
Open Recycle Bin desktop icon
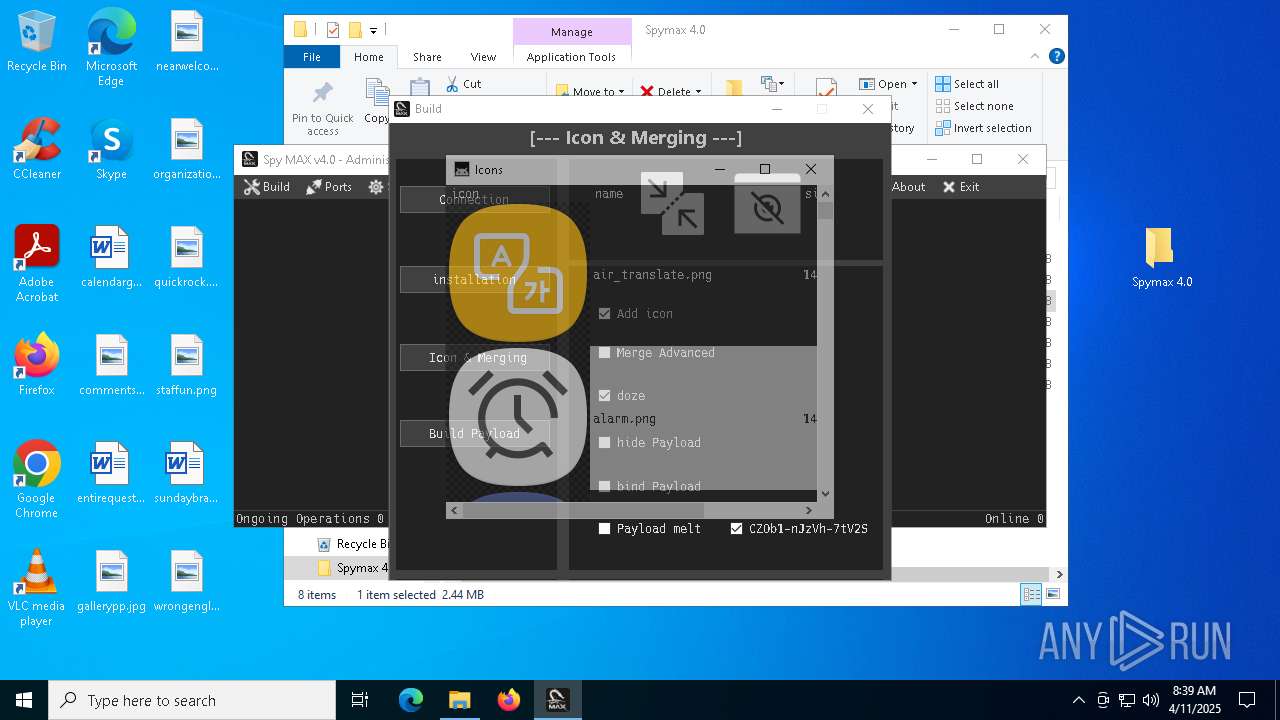[x=37, y=42]
